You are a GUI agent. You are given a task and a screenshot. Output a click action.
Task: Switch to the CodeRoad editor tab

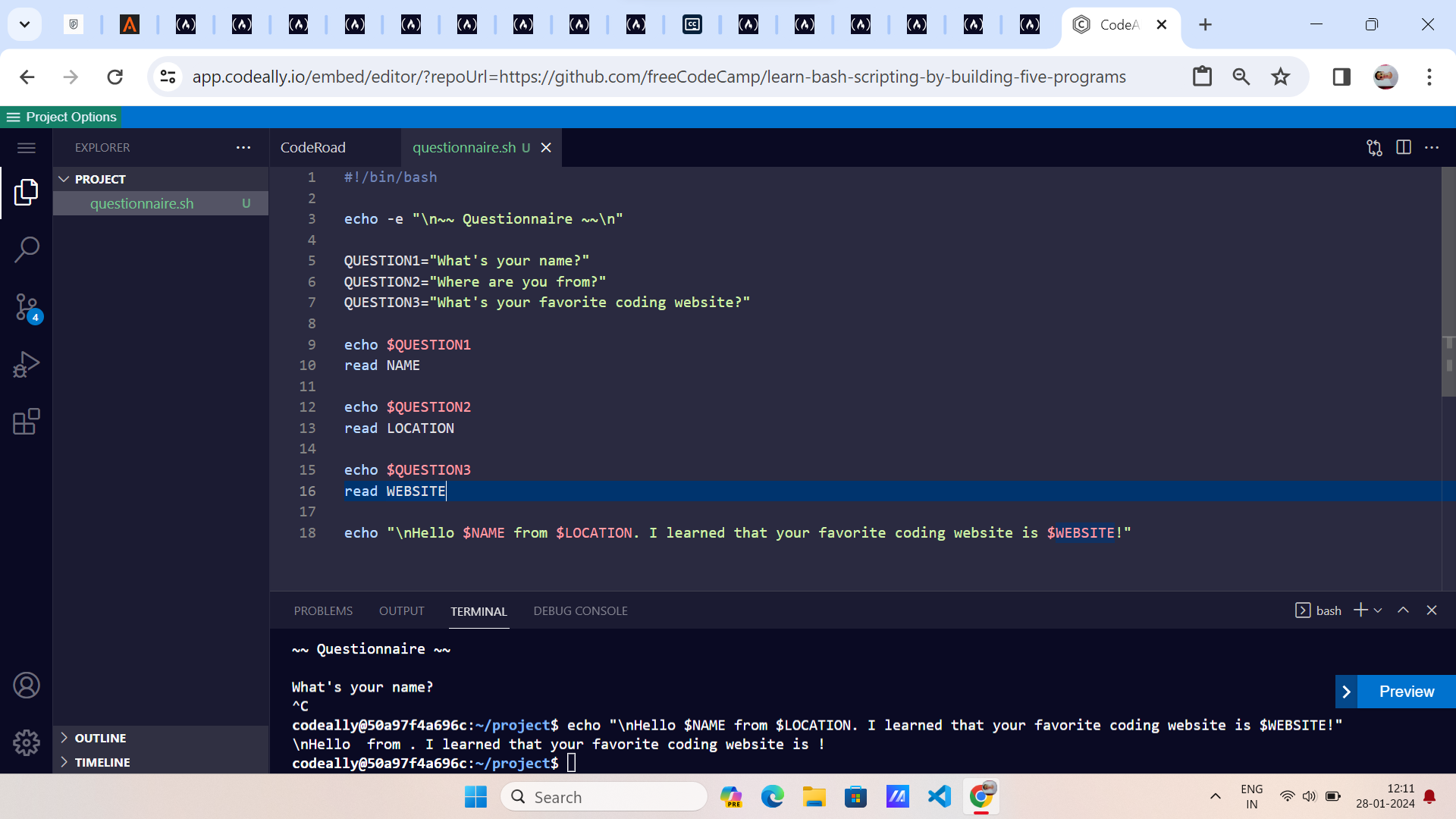[313, 148]
